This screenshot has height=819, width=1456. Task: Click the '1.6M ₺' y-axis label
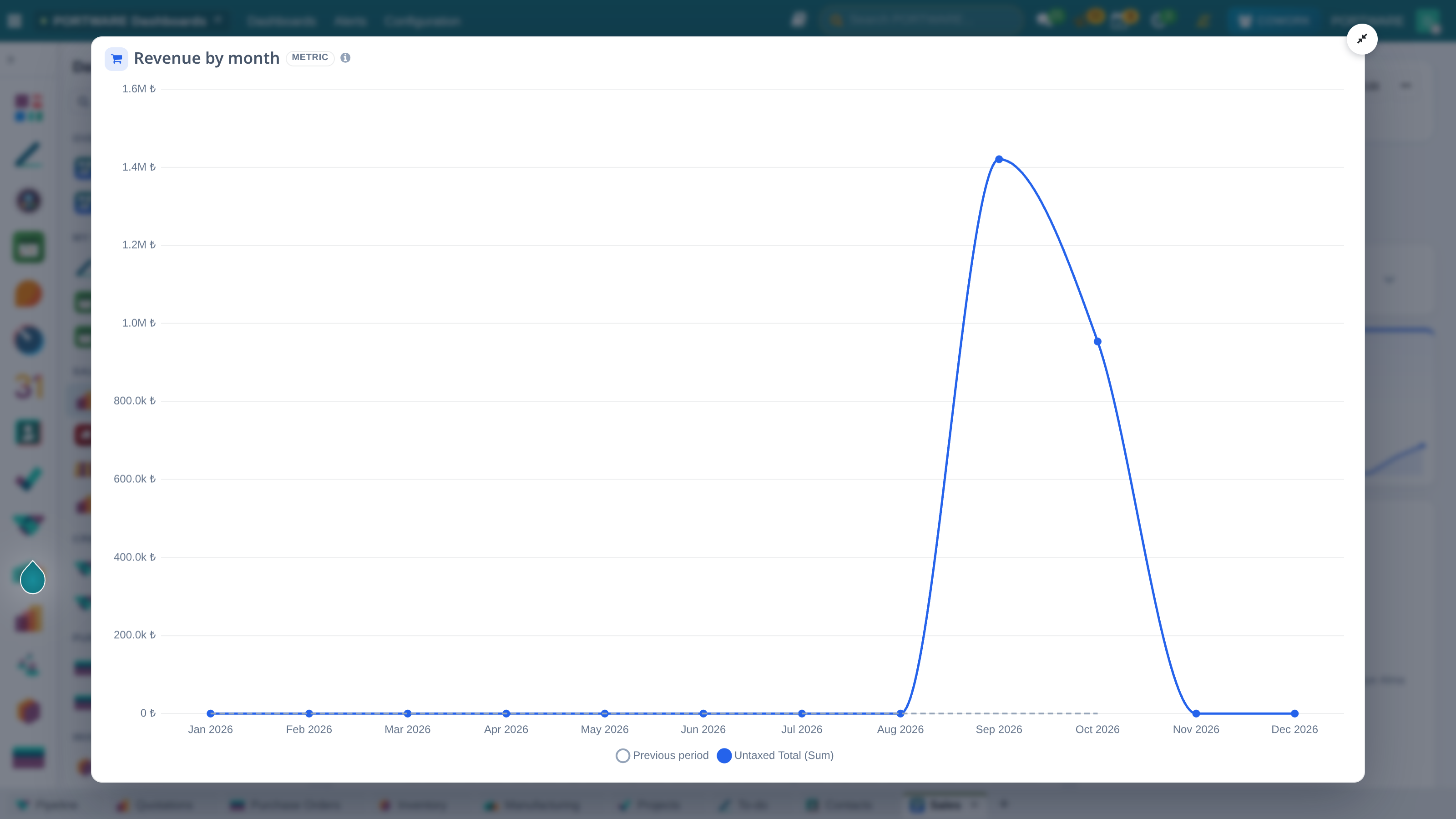pyautogui.click(x=138, y=89)
